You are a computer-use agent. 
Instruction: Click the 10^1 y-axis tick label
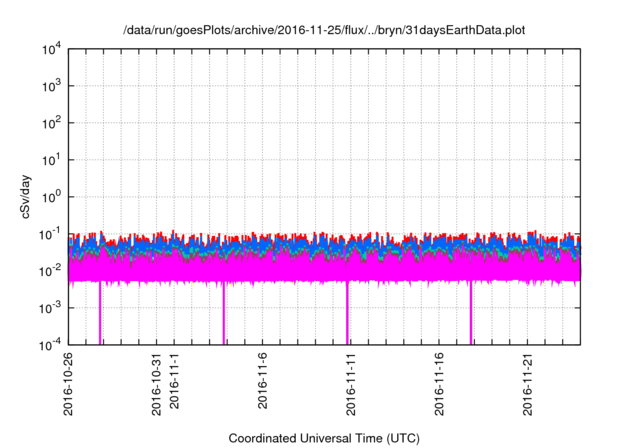52,160
